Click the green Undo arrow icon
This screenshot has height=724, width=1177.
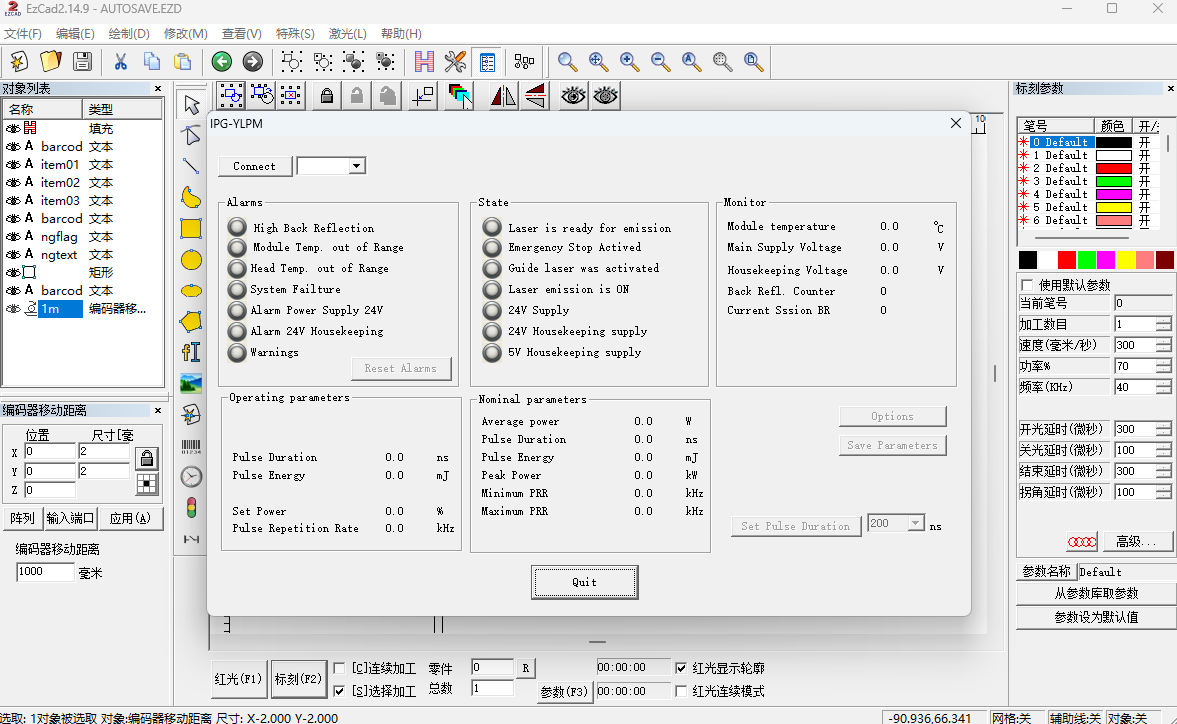[x=221, y=62]
